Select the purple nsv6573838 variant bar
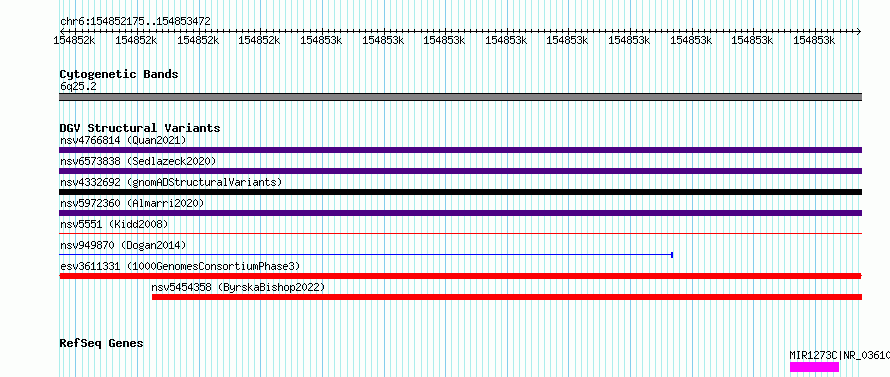 coord(460,171)
